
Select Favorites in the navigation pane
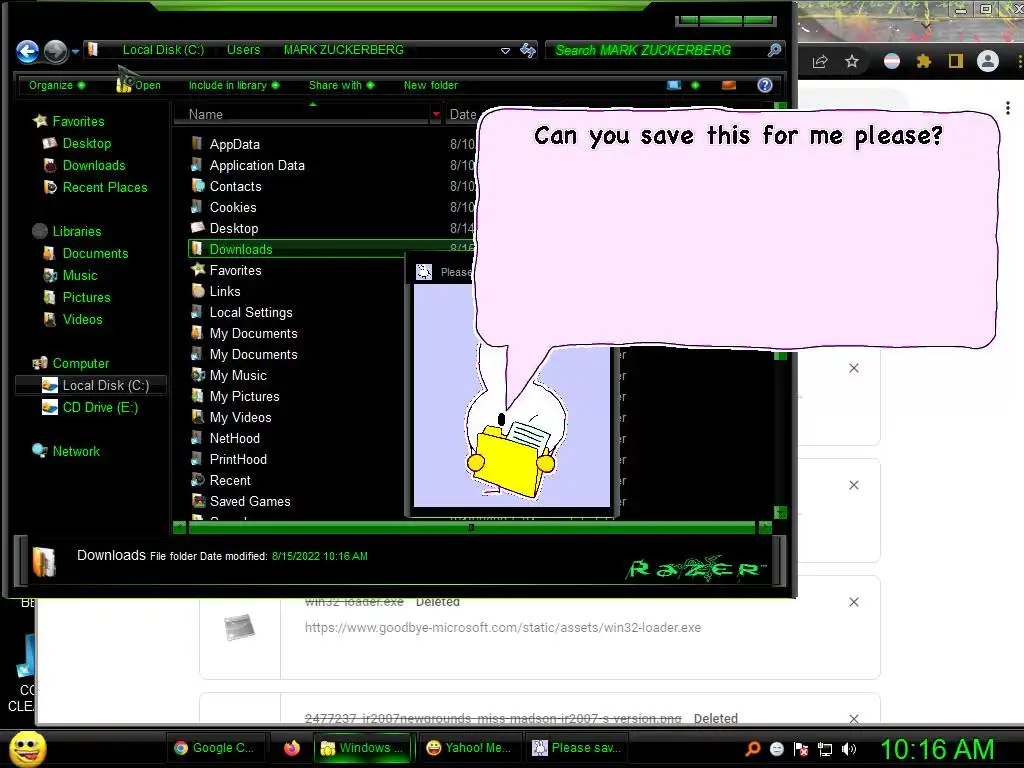point(78,121)
